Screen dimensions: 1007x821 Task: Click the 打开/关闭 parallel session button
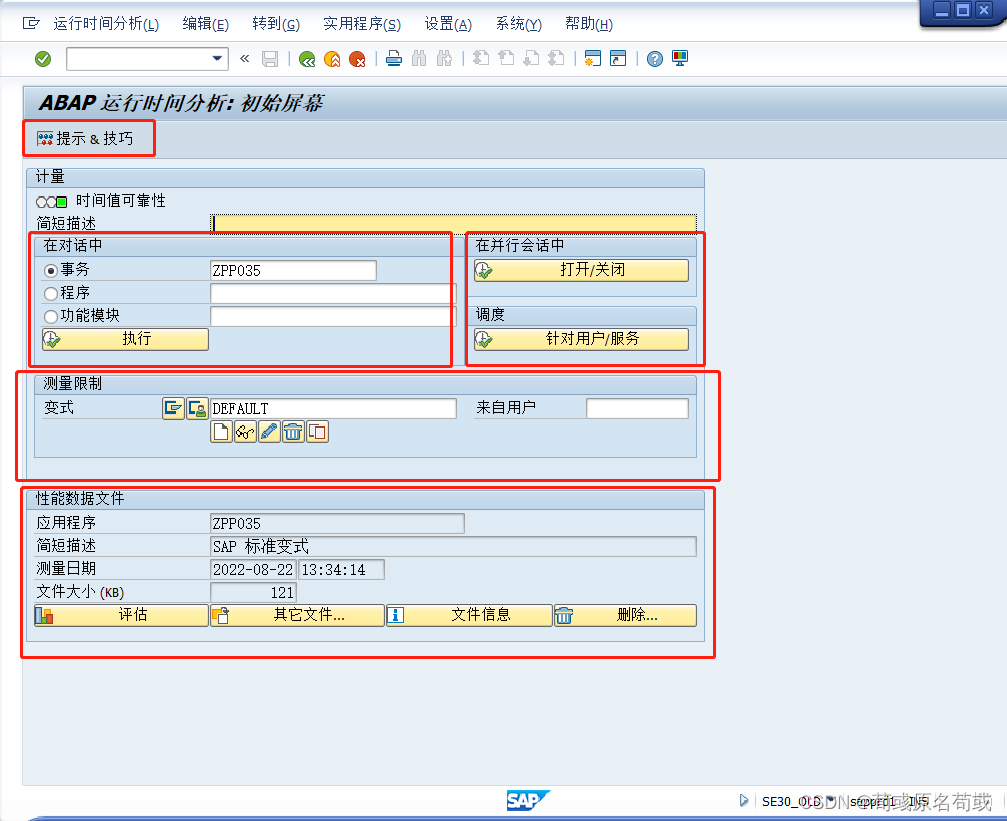(581, 270)
